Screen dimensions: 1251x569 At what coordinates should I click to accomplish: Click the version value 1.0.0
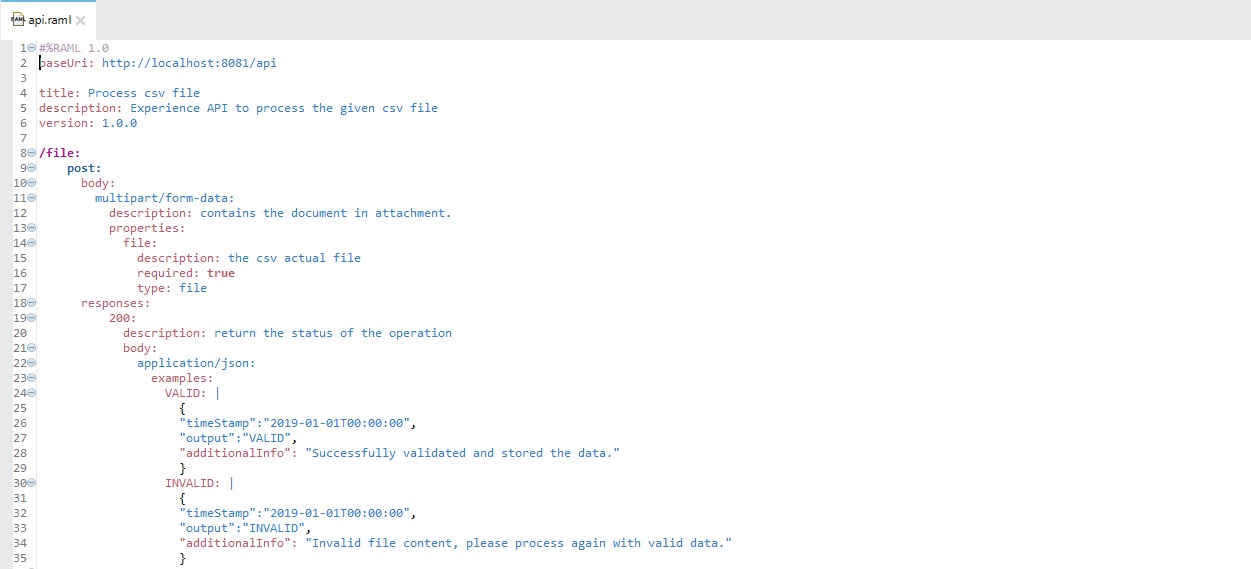(119, 123)
